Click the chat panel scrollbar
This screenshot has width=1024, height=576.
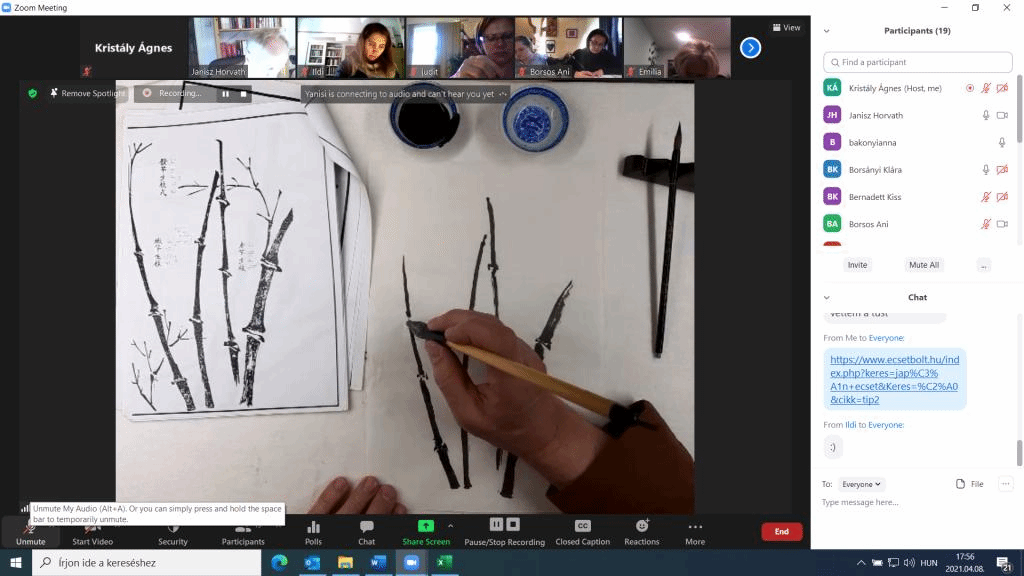coord(1019,453)
